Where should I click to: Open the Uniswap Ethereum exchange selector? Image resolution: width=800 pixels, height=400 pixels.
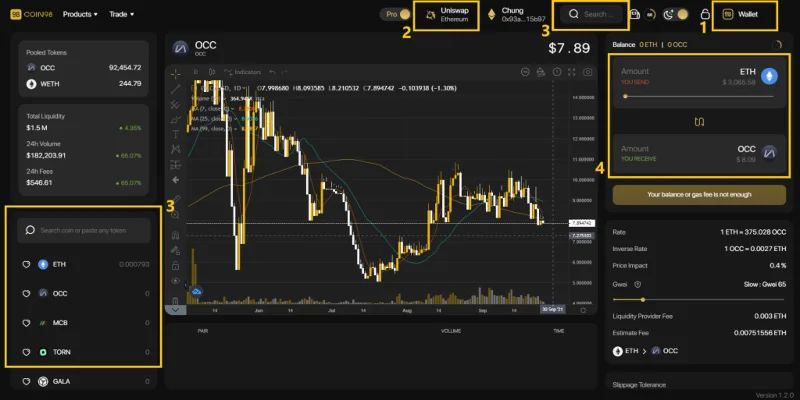(x=446, y=14)
